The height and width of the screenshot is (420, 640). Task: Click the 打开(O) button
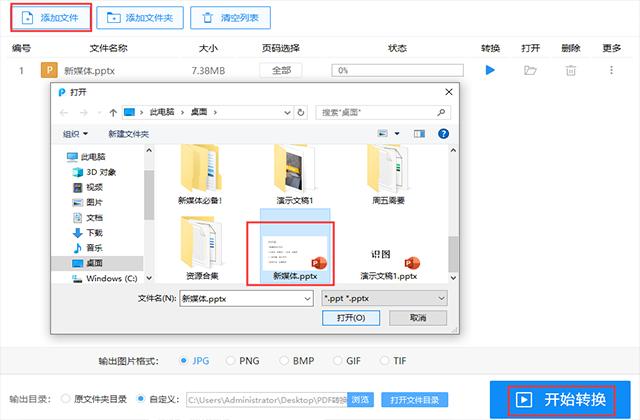(351, 318)
